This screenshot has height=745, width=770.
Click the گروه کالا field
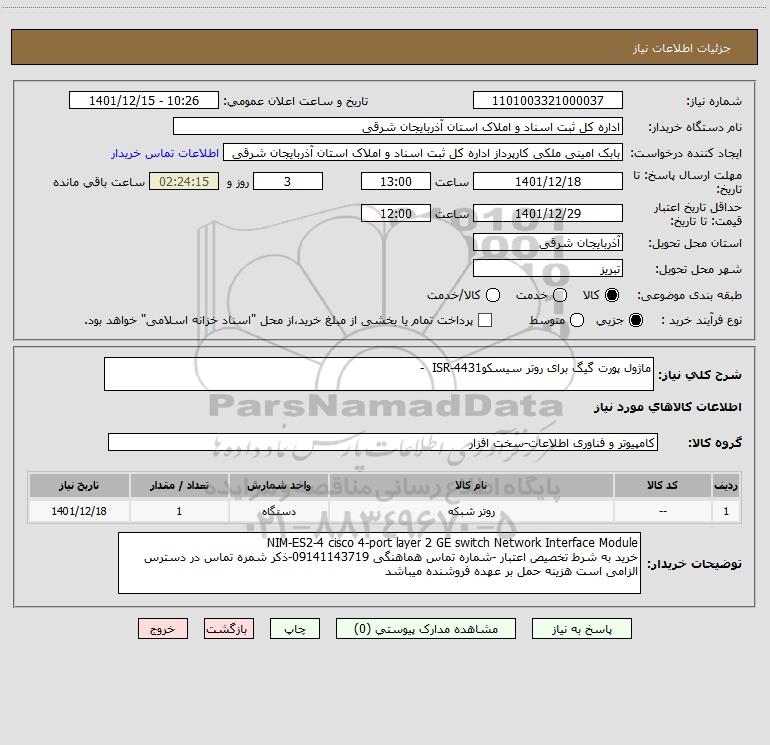tap(383, 442)
